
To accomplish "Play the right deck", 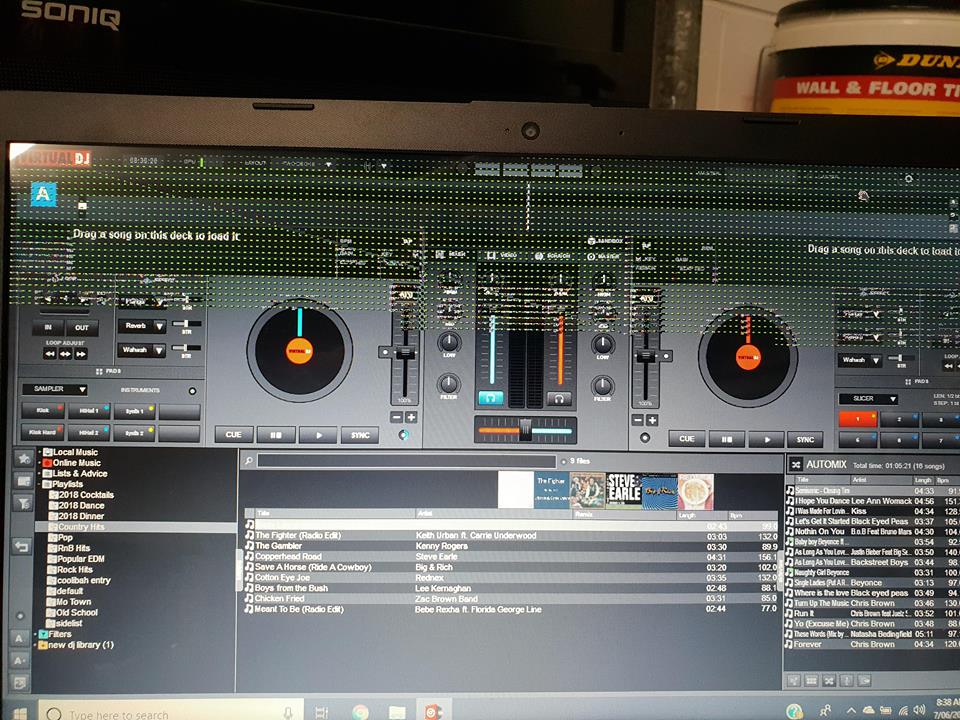I will click(765, 440).
